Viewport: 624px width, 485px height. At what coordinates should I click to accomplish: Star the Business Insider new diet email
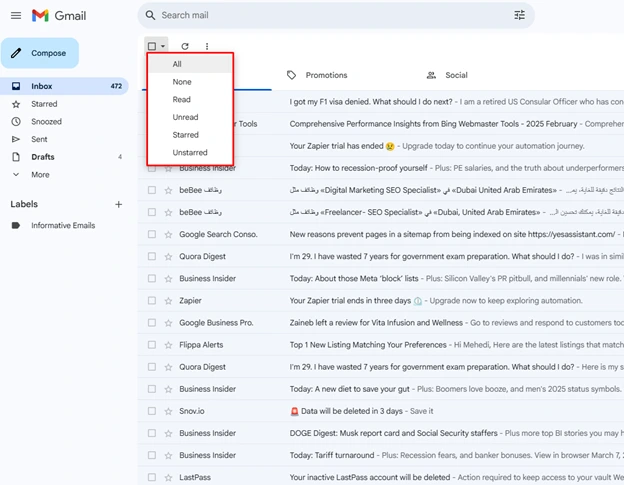[168, 389]
